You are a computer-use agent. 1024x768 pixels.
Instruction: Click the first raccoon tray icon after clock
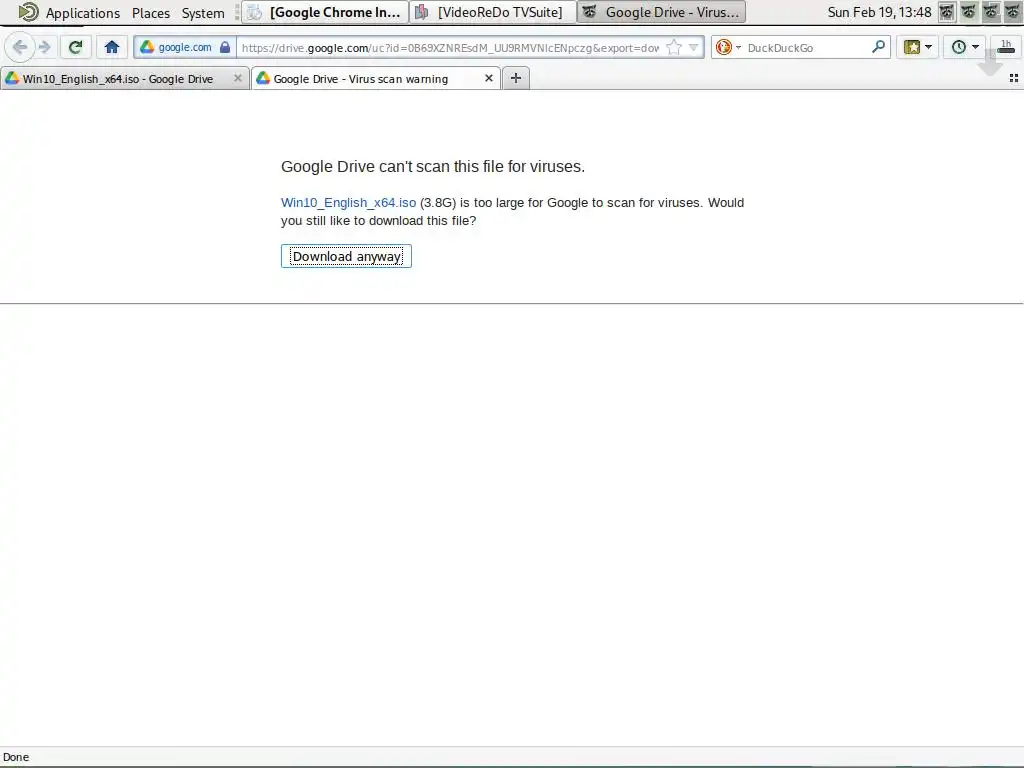[x=947, y=12]
